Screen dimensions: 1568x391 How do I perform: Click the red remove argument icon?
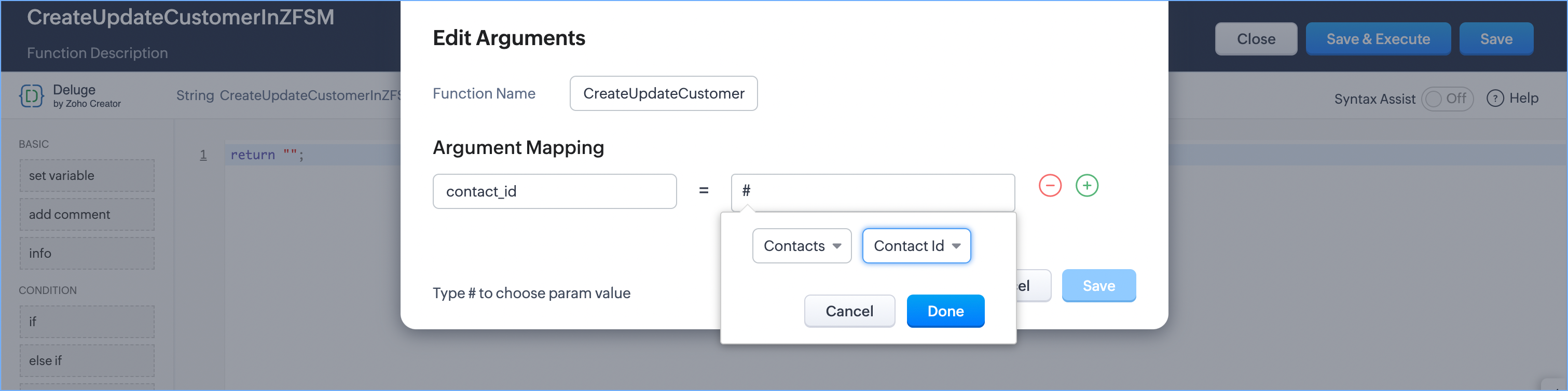click(x=1049, y=186)
